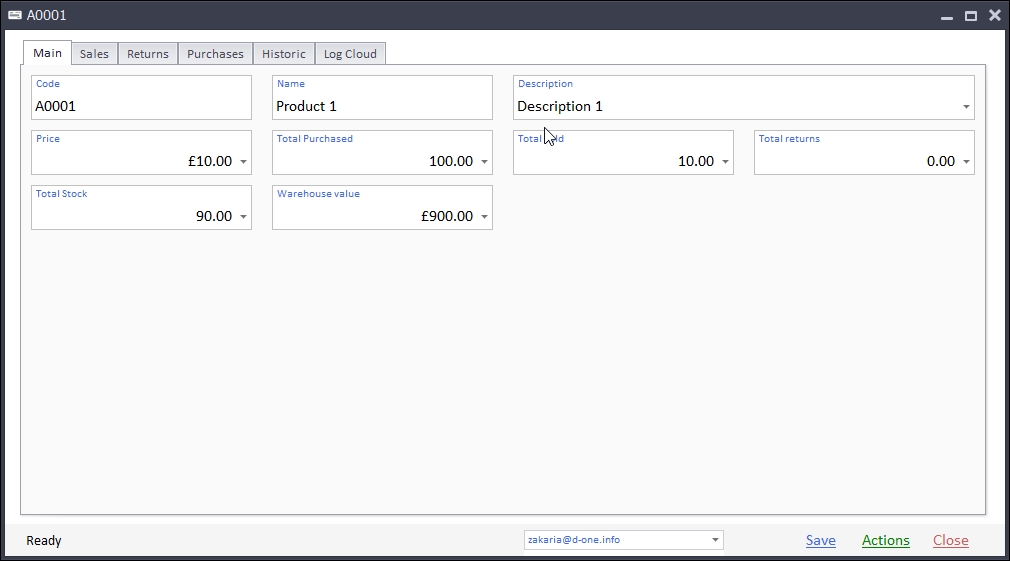Viewport: 1010px width, 561px height.
Task: Open the Log Cloud tab
Action: (350, 54)
